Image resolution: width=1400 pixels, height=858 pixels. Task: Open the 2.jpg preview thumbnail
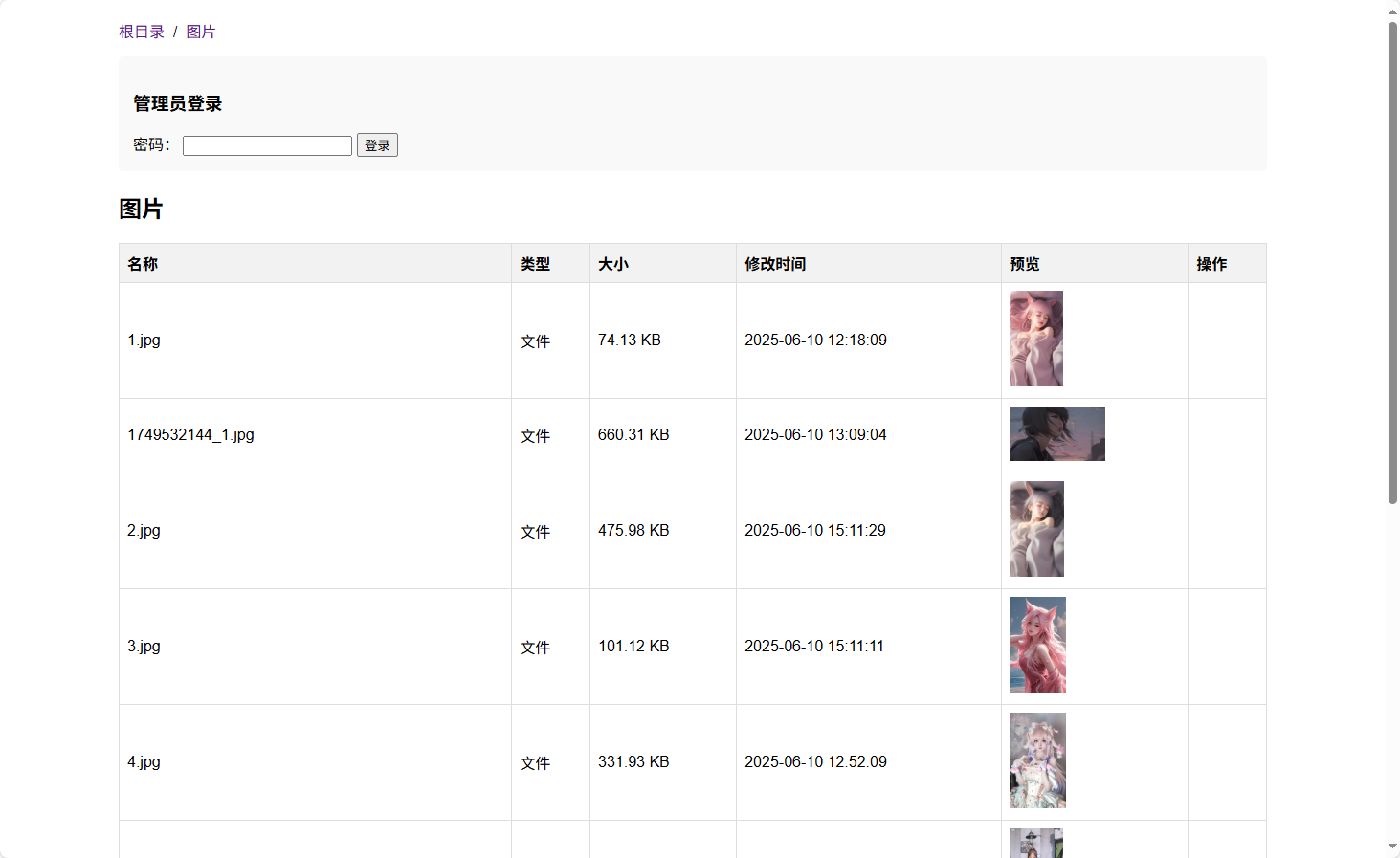coord(1036,529)
